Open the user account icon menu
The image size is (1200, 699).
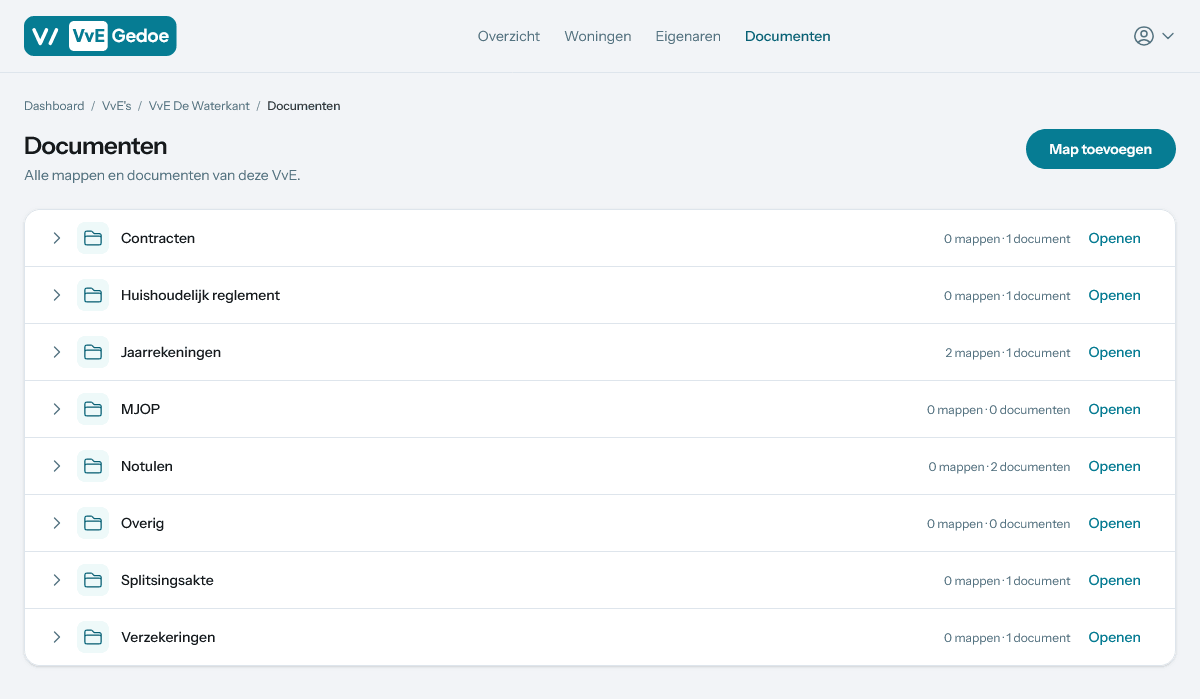(1144, 36)
